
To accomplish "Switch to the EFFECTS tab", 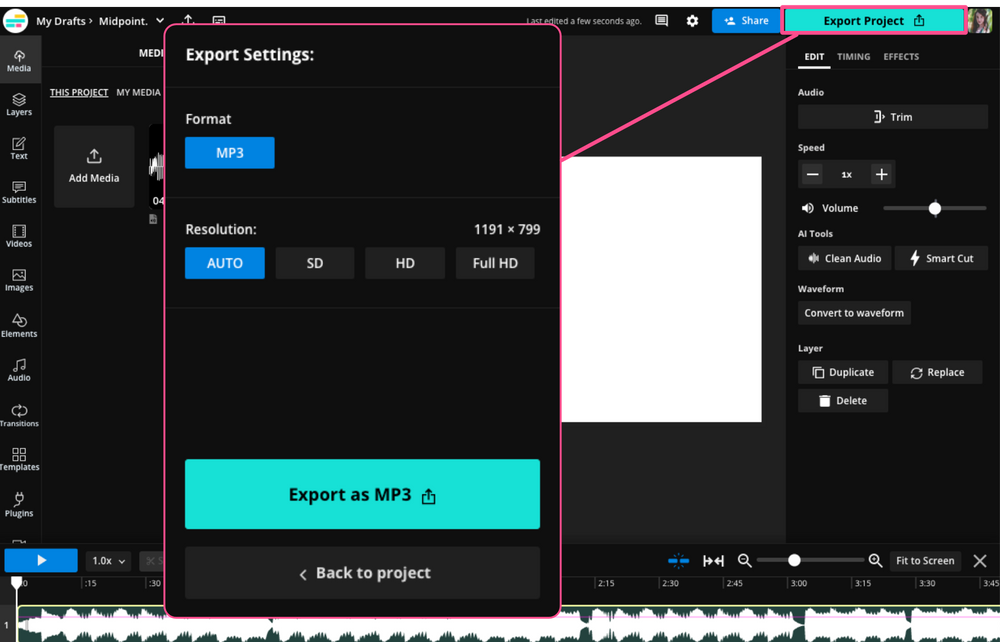I will 900,57.
